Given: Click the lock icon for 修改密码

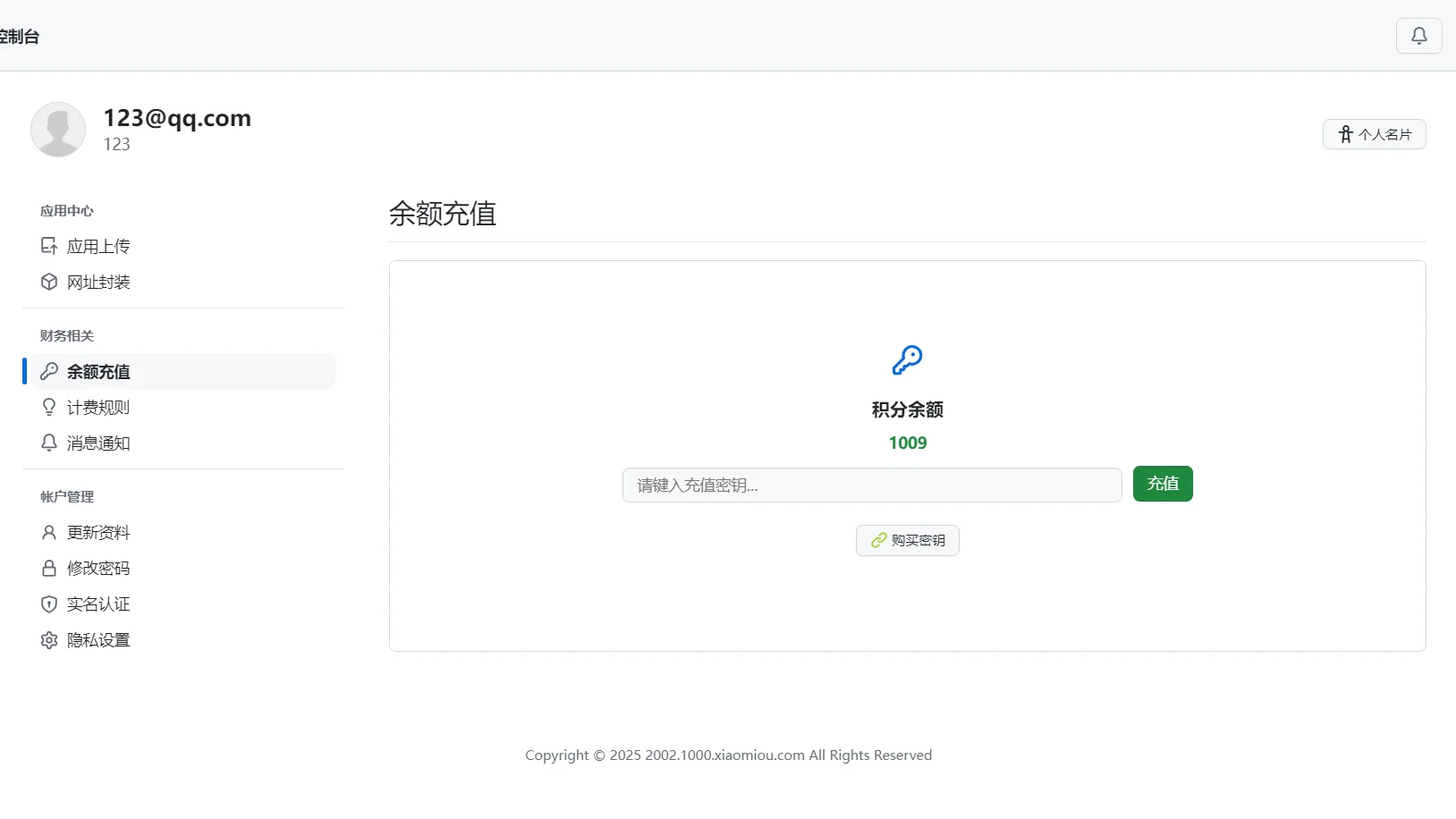Looking at the screenshot, I should click(x=49, y=568).
